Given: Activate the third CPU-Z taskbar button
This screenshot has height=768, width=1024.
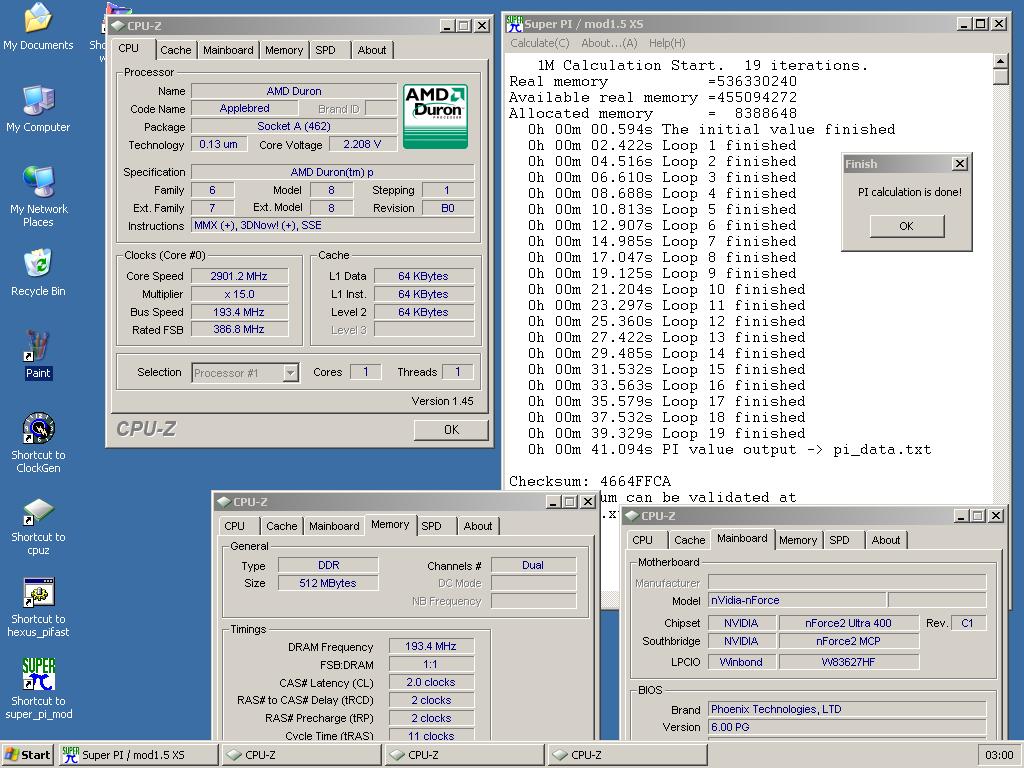Looking at the screenshot, I should (x=627, y=755).
